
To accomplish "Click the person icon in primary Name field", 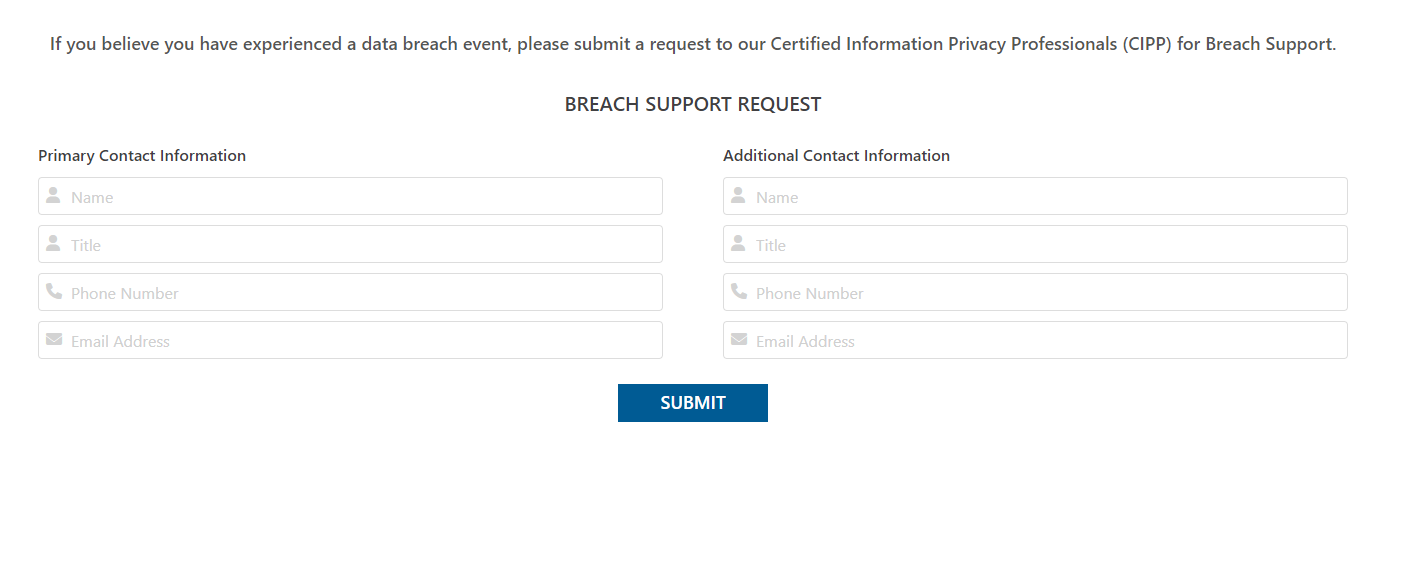I will [x=53, y=196].
